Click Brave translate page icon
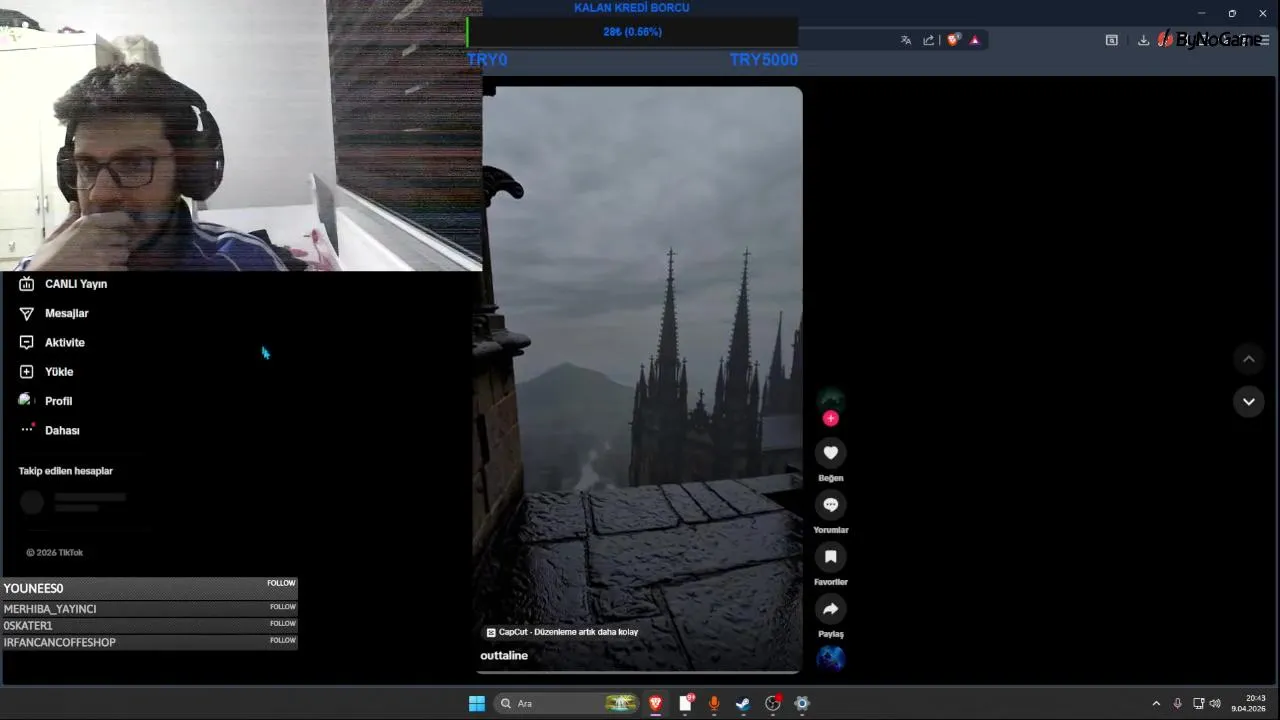 tap(906, 40)
